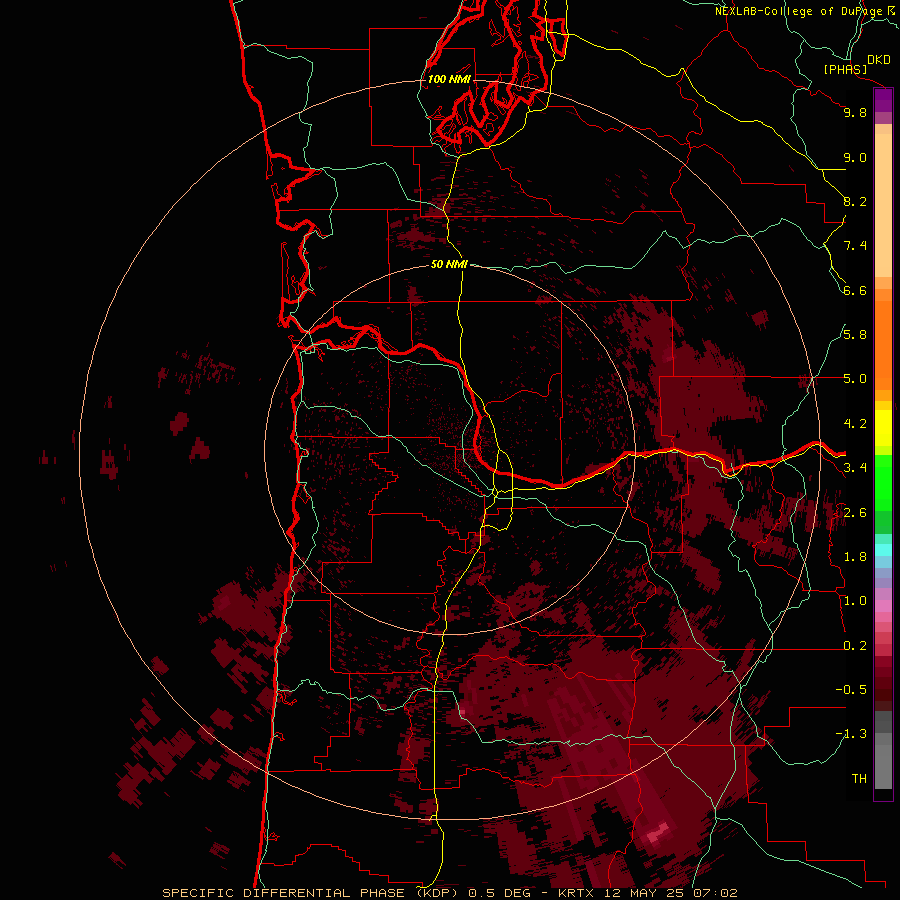The height and width of the screenshot is (900, 900).
Task: Pick the pink section near the 1.0 value
Action: point(883,606)
